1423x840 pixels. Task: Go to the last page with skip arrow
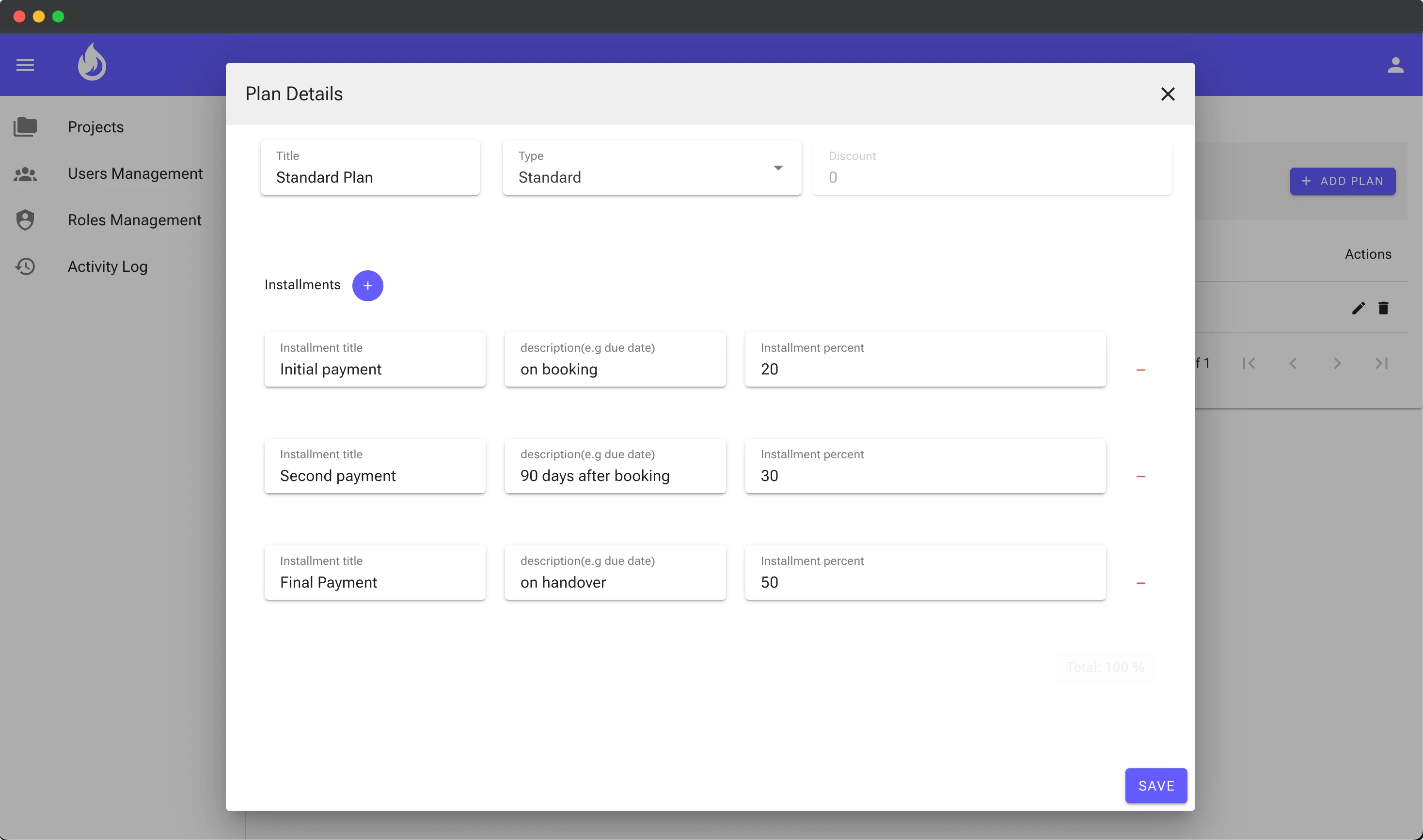(1382, 363)
